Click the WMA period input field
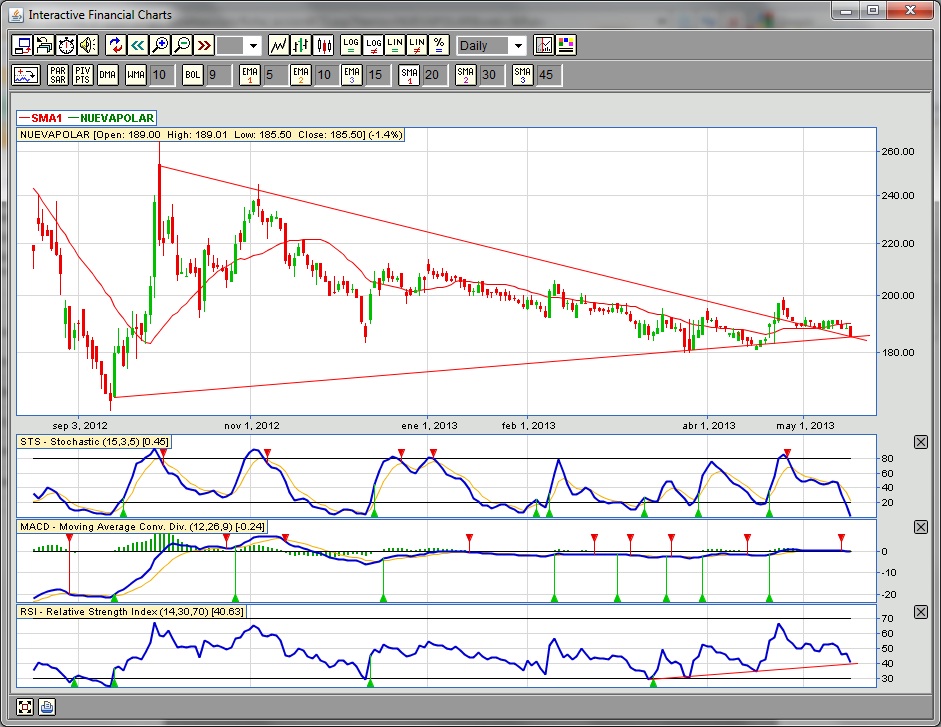The height and width of the screenshot is (727, 941). (x=161, y=75)
